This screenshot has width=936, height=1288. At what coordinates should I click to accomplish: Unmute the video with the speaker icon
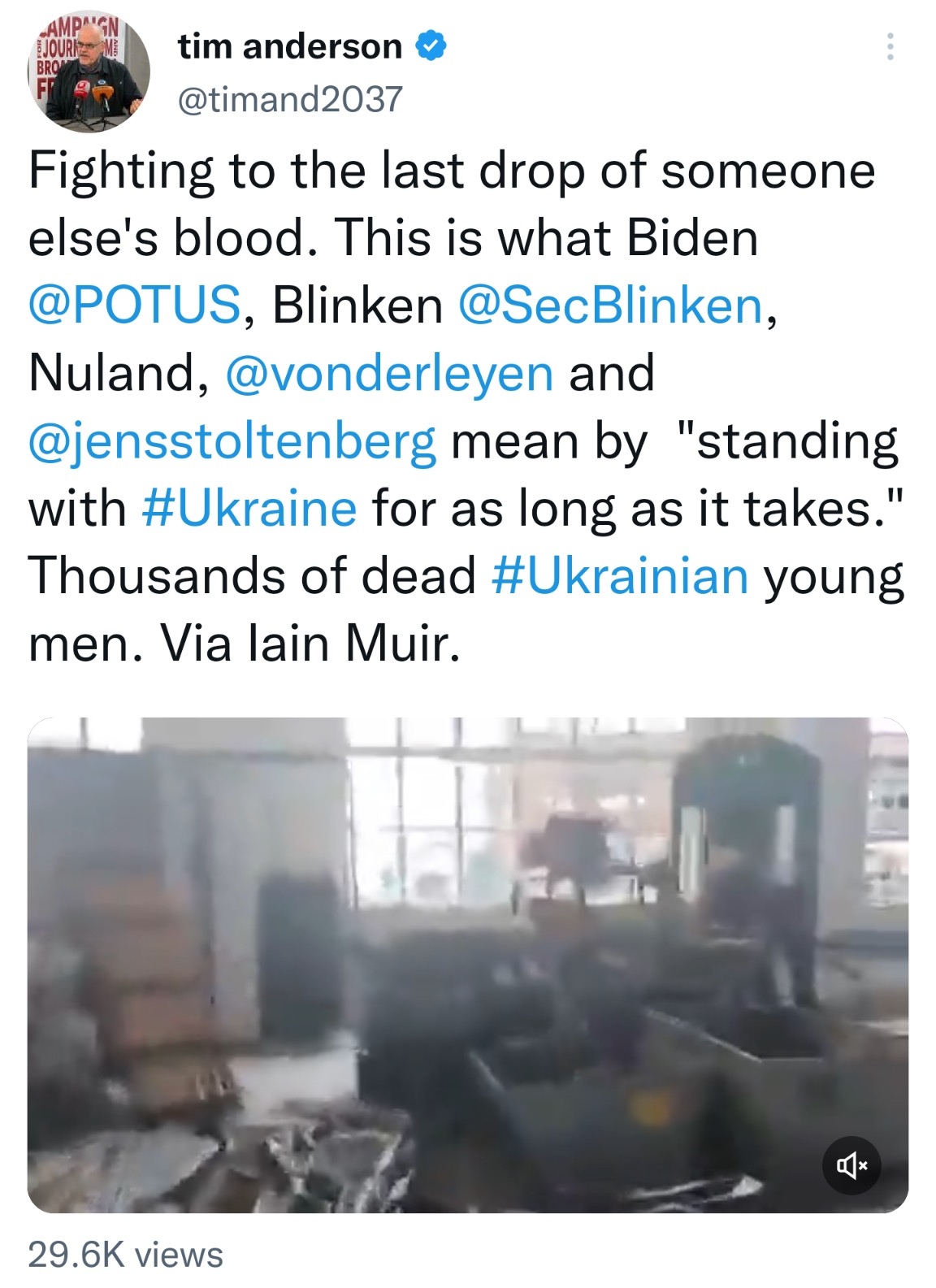pyautogui.click(x=851, y=1165)
